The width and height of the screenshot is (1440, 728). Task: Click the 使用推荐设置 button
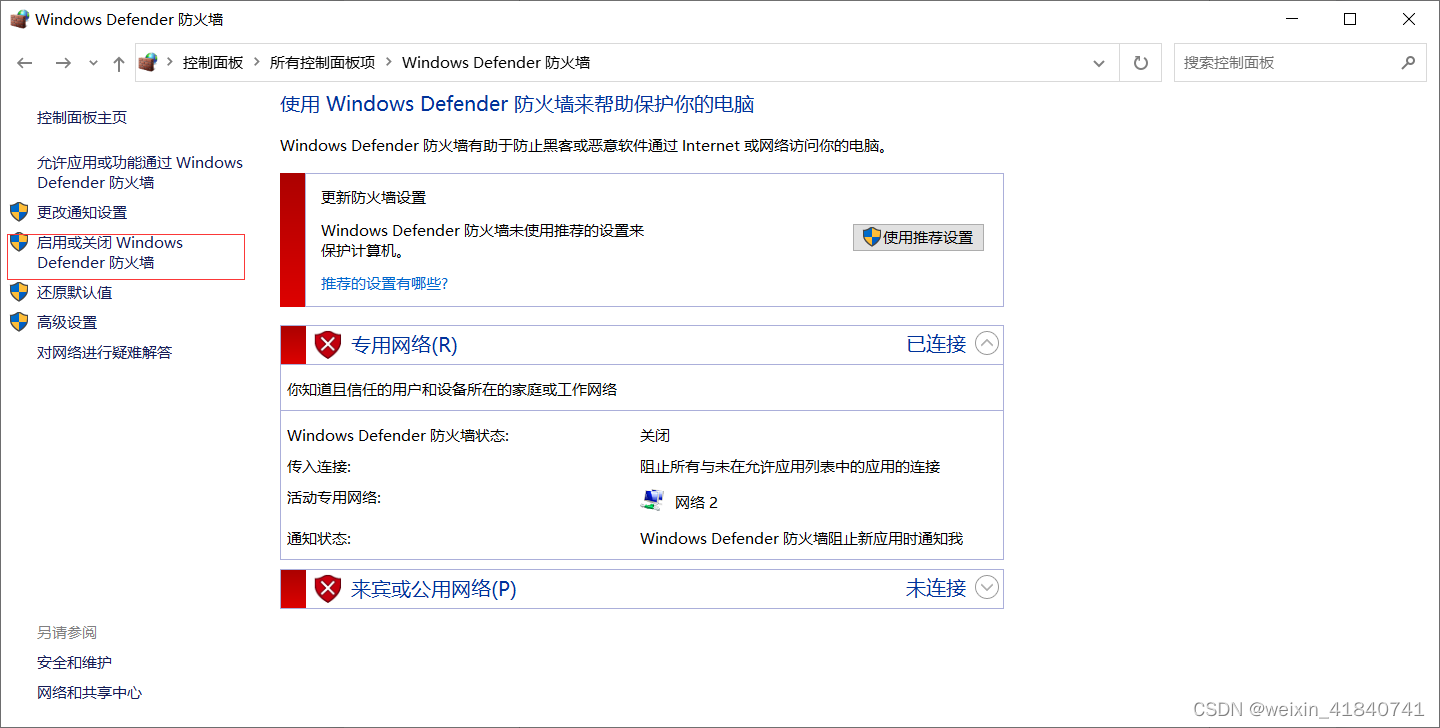point(918,237)
